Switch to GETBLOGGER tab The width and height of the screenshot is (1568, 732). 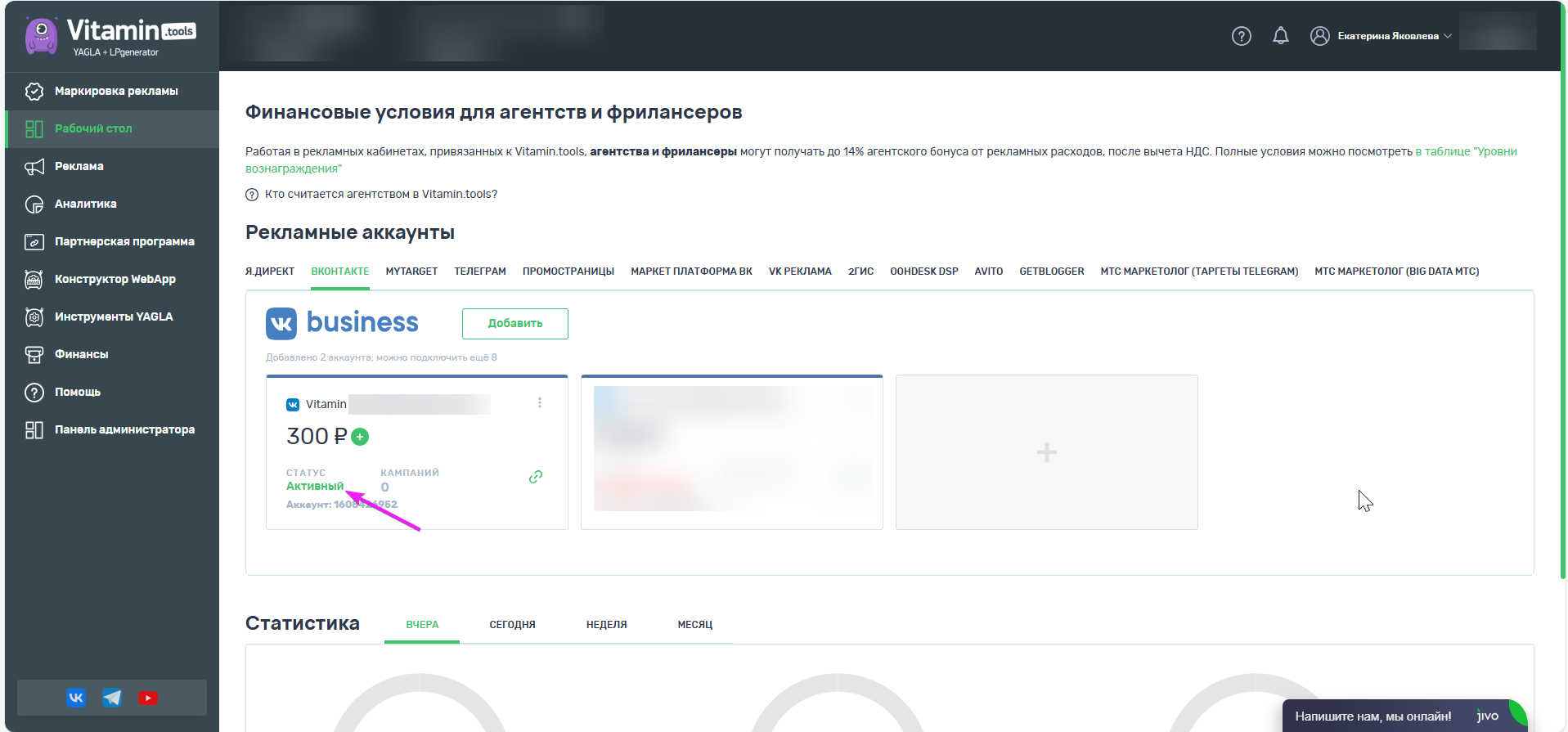pyautogui.click(x=1052, y=272)
